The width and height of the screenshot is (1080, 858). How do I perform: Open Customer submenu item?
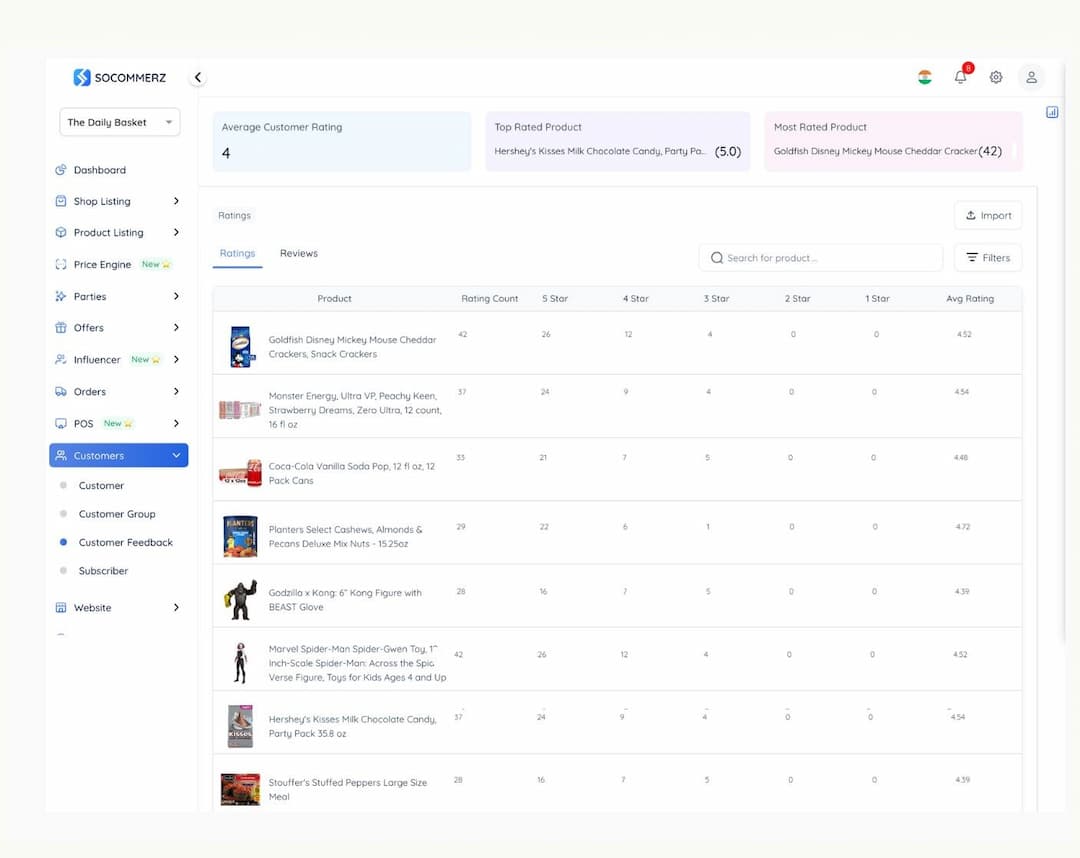click(101, 485)
